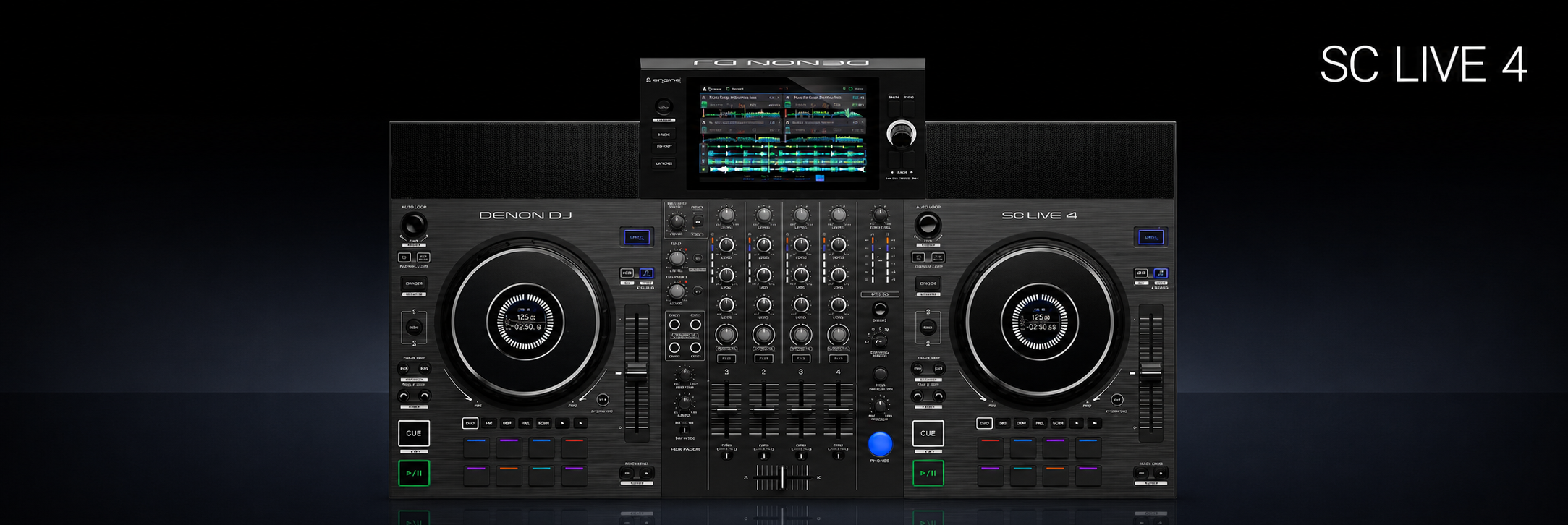Image resolution: width=1568 pixels, height=525 pixels.
Task: Hit the right deck green play/pause button
Action: 928,473
